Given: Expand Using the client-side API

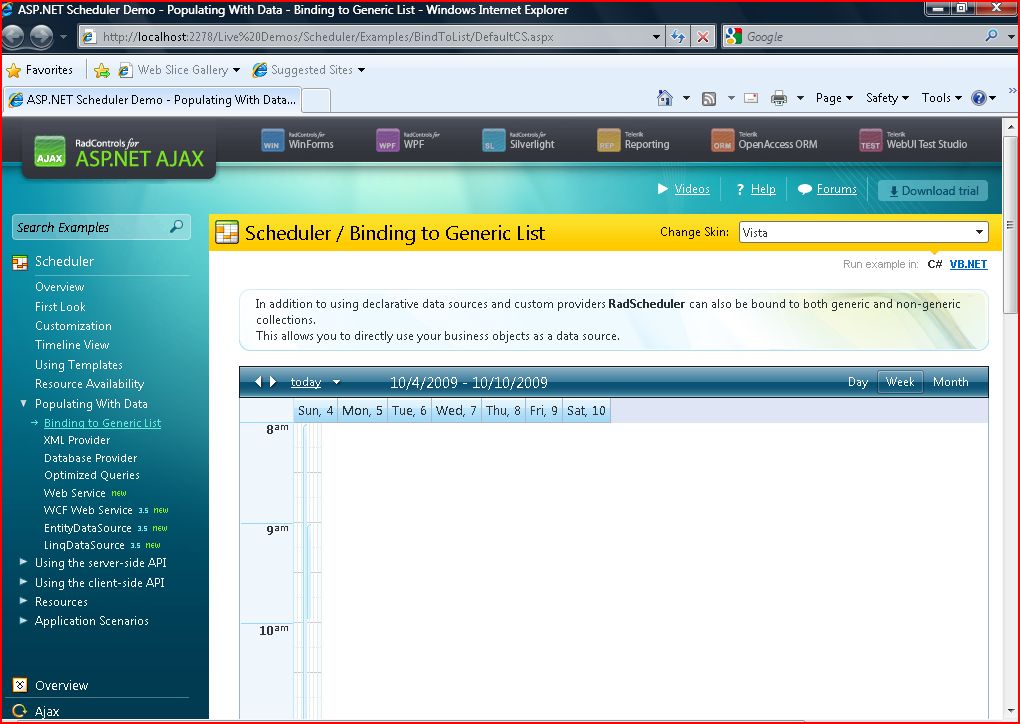Looking at the screenshot, I should tap(23, 582).
